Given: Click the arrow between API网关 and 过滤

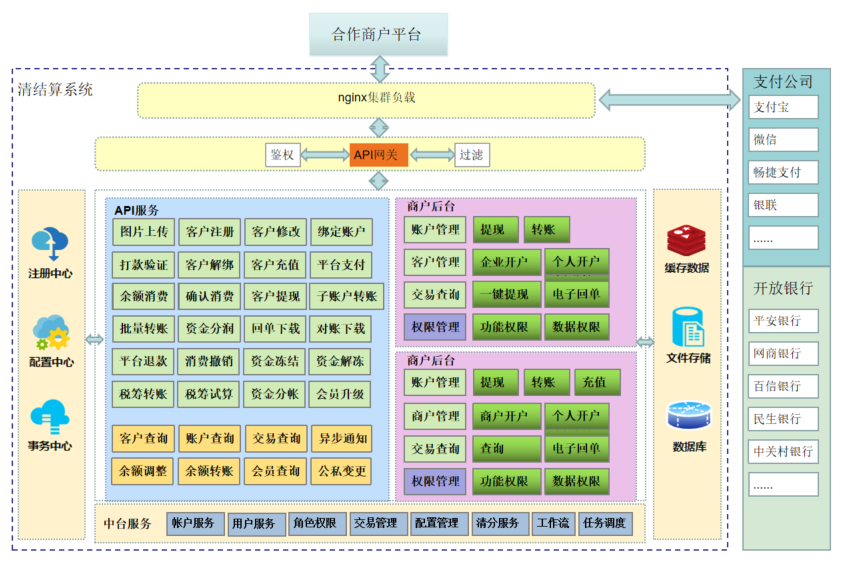Looking at the screenshot, I should (x=431, y=155).
